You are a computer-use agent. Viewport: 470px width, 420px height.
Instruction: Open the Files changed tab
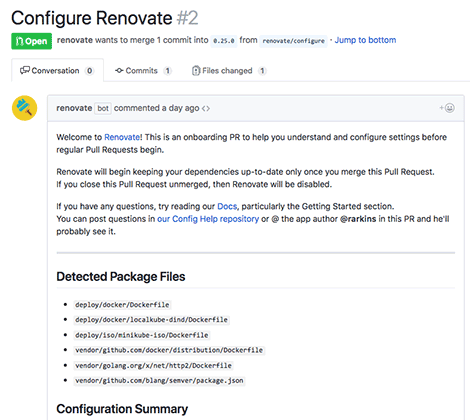[x=229, y=70]
